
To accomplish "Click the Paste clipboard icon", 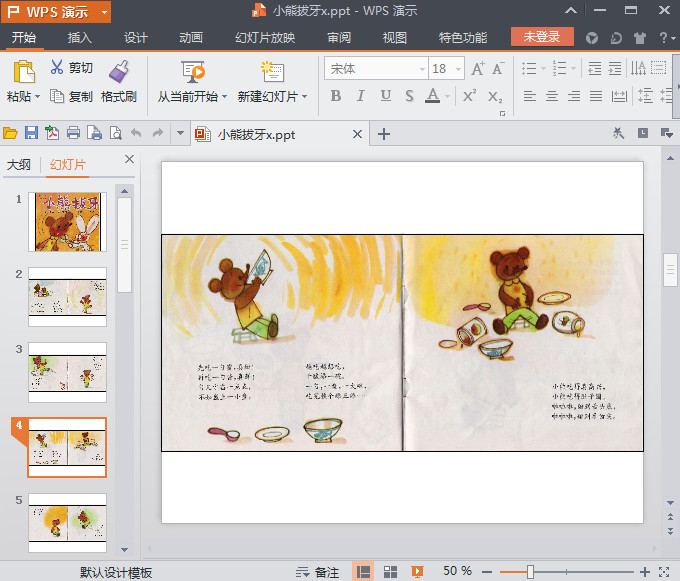I will tap(24, 72).
